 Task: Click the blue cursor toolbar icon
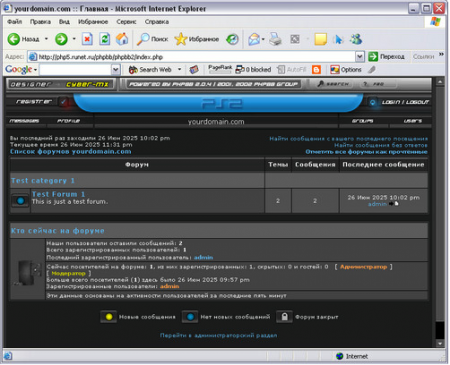339,39
